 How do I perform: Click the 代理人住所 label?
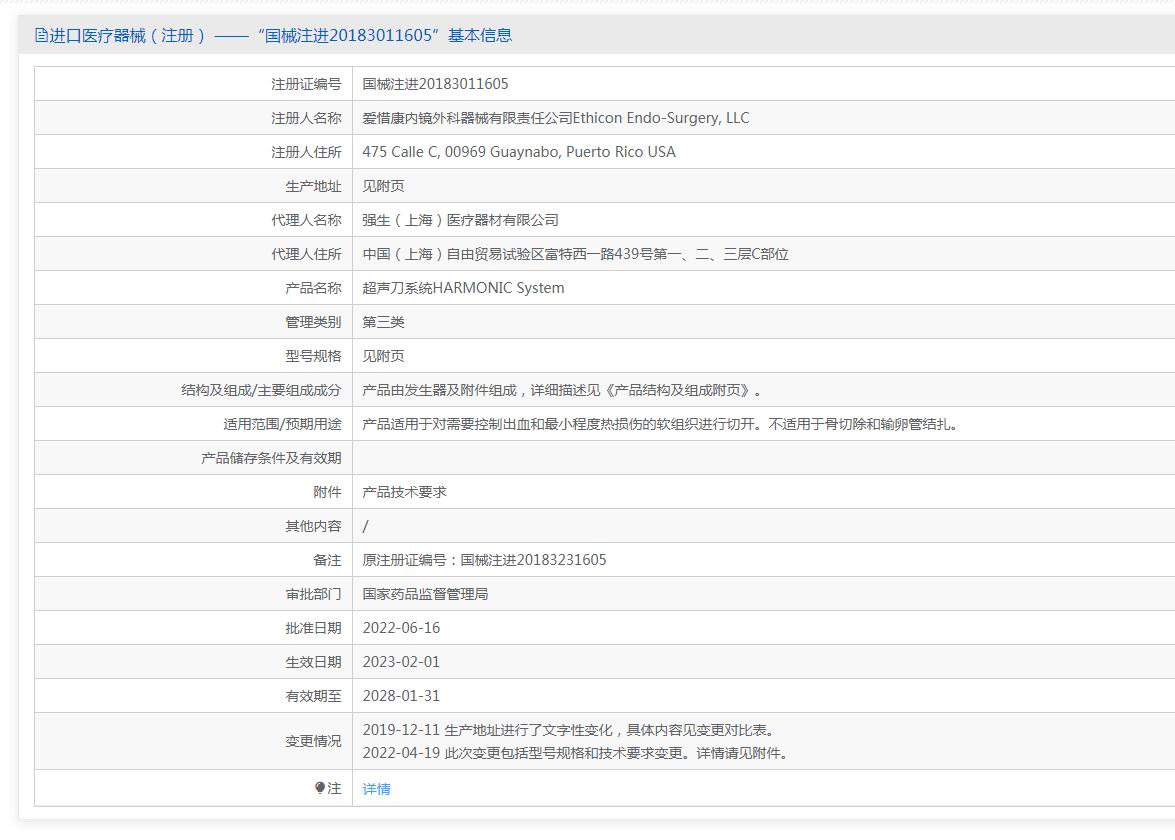tap(306, 254)
